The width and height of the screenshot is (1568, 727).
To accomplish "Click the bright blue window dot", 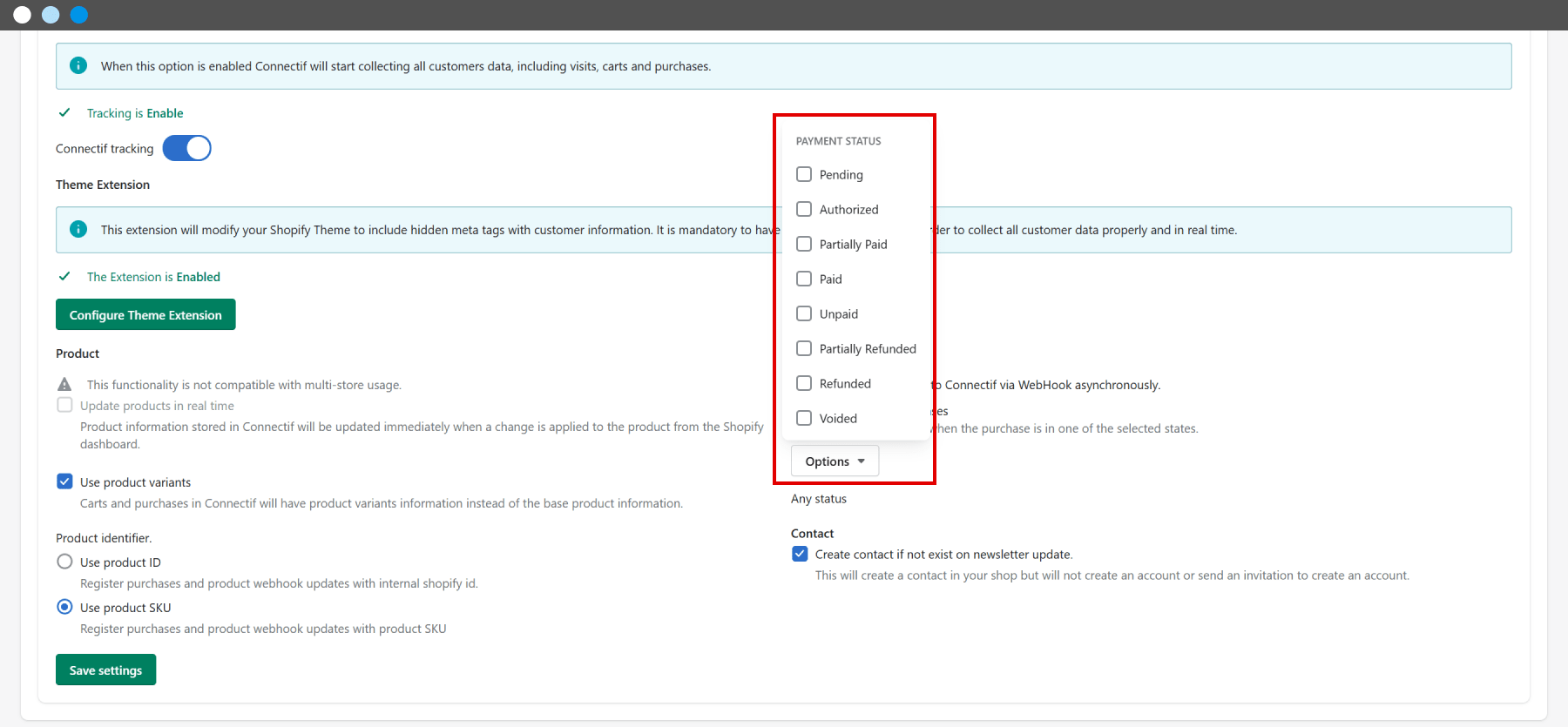I will pos(79,15).
